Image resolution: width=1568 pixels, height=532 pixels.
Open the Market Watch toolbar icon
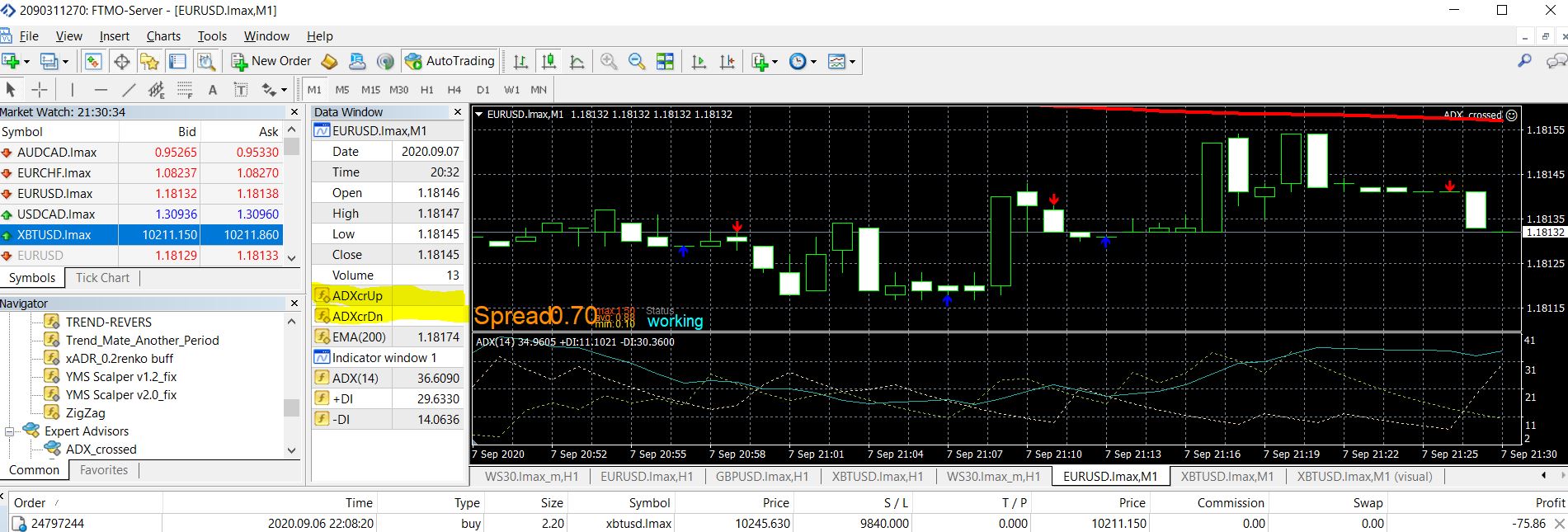coord(93,61)
